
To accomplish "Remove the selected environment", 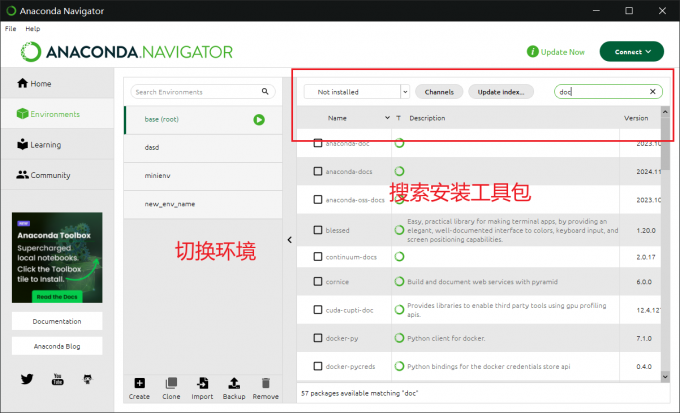I will (x=265, y=388).
